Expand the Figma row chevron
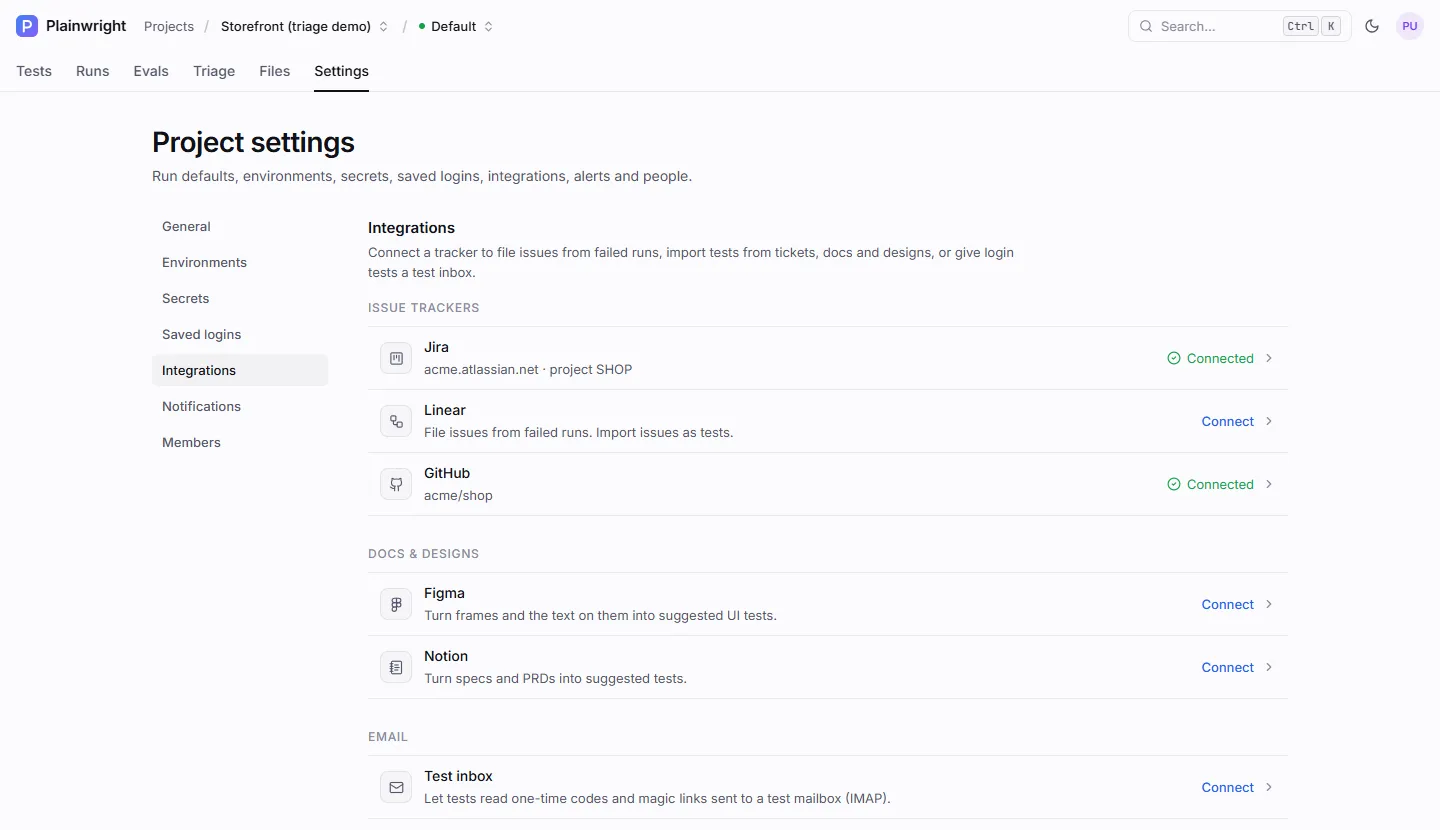This screenshot has height=830, width=1440. click(1269, 604)
